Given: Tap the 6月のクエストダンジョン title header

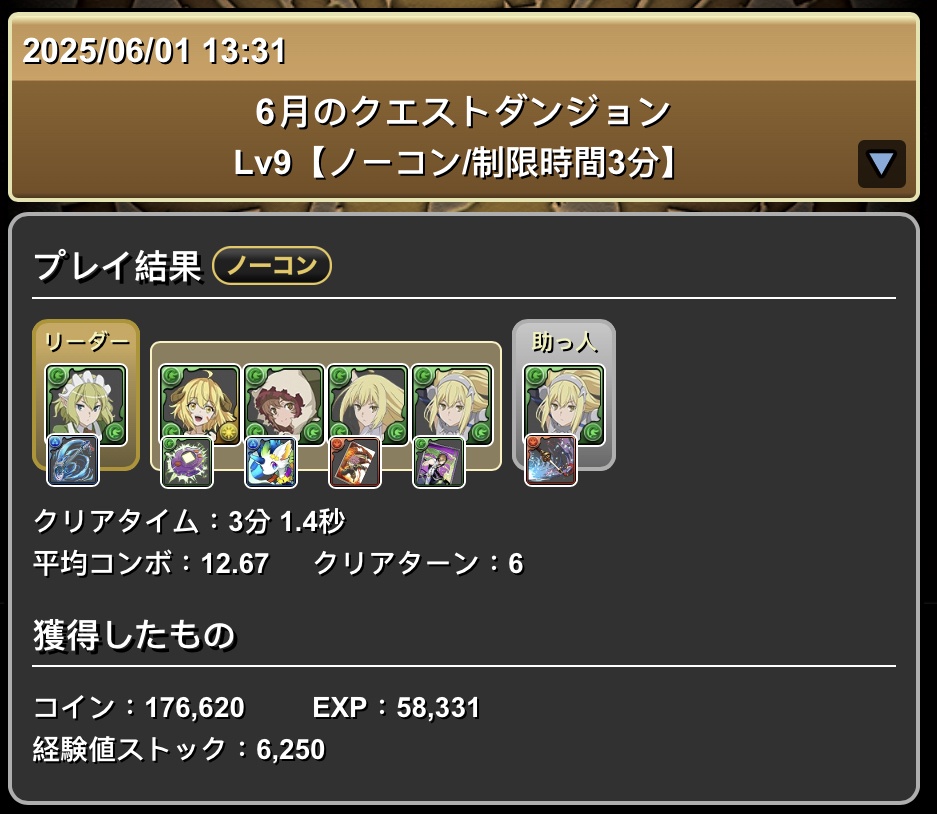Looking at the screenshot, I should click(x=463, y=112).
